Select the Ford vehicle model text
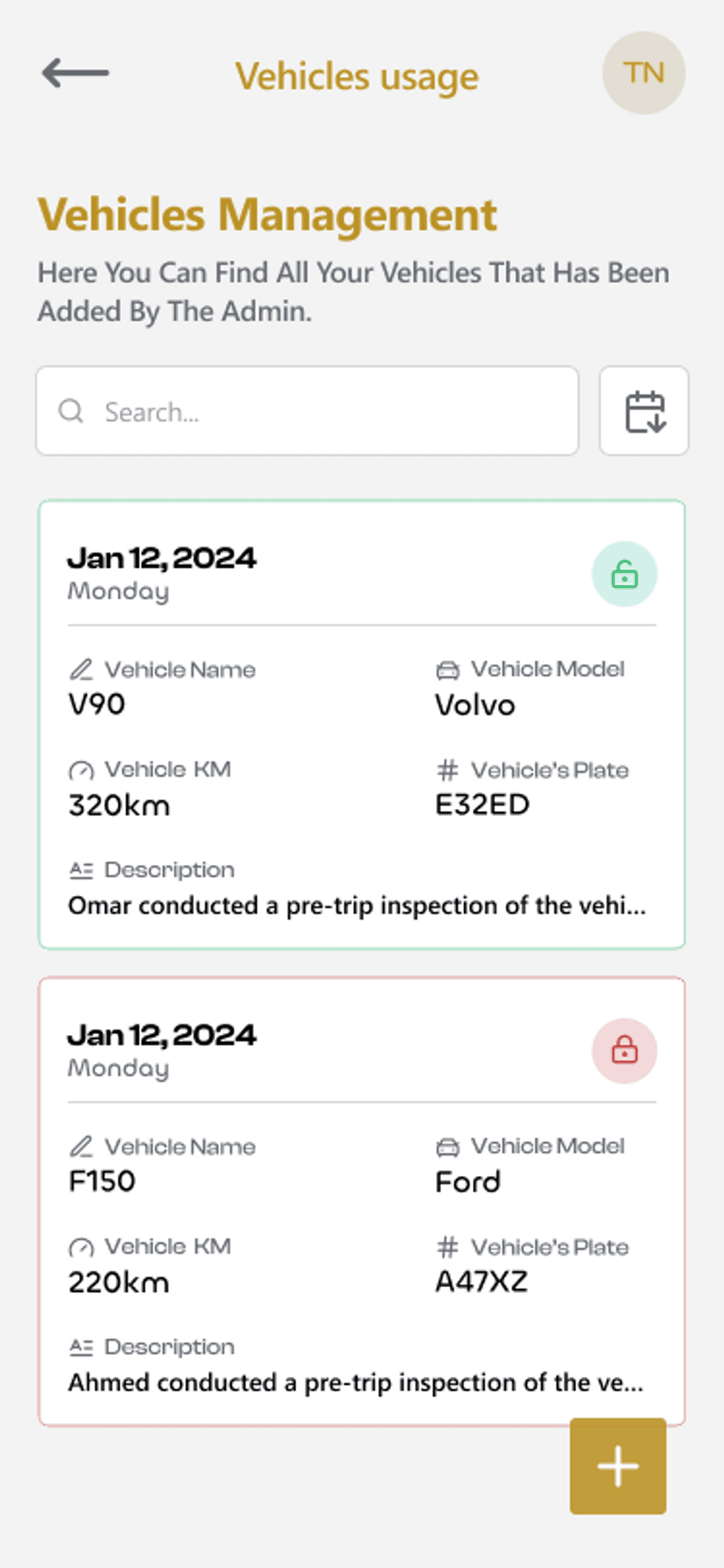This screenshot has height=1568, width=724. (x=468, y=1182)
